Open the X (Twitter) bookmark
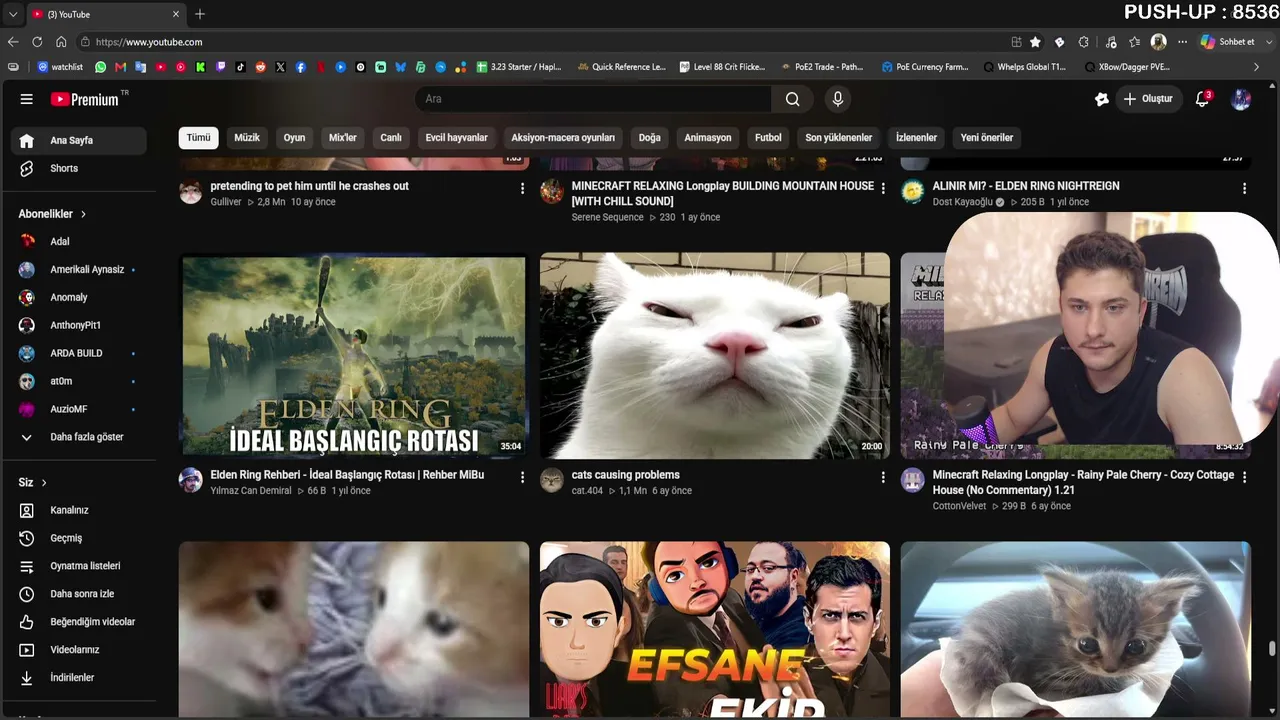1280x720 pixels. [280, 67]
